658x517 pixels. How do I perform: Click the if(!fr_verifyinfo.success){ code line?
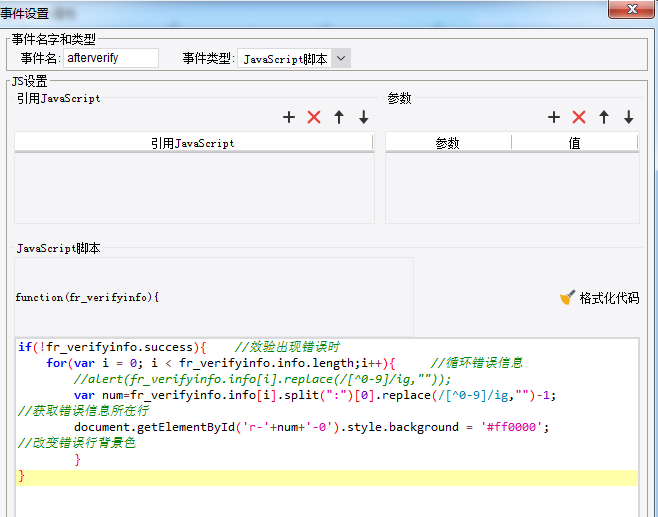pos(112,347)
